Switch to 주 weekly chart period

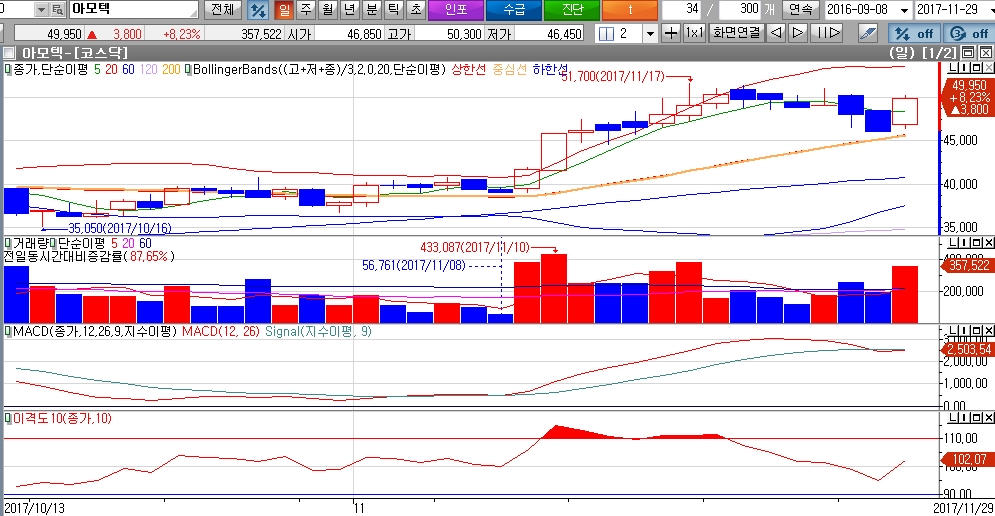305,10
